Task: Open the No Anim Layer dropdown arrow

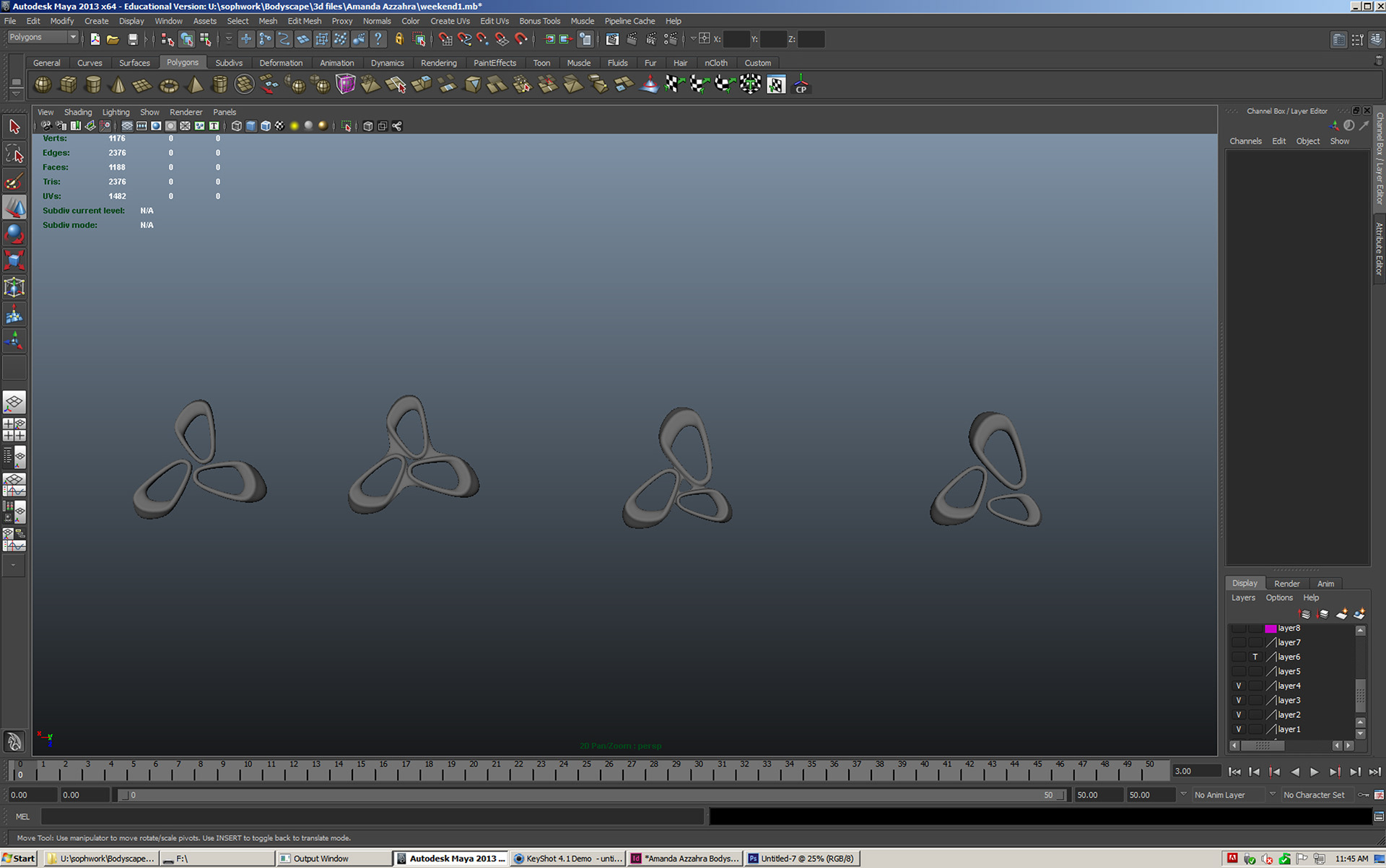Action: point(1183,794)
